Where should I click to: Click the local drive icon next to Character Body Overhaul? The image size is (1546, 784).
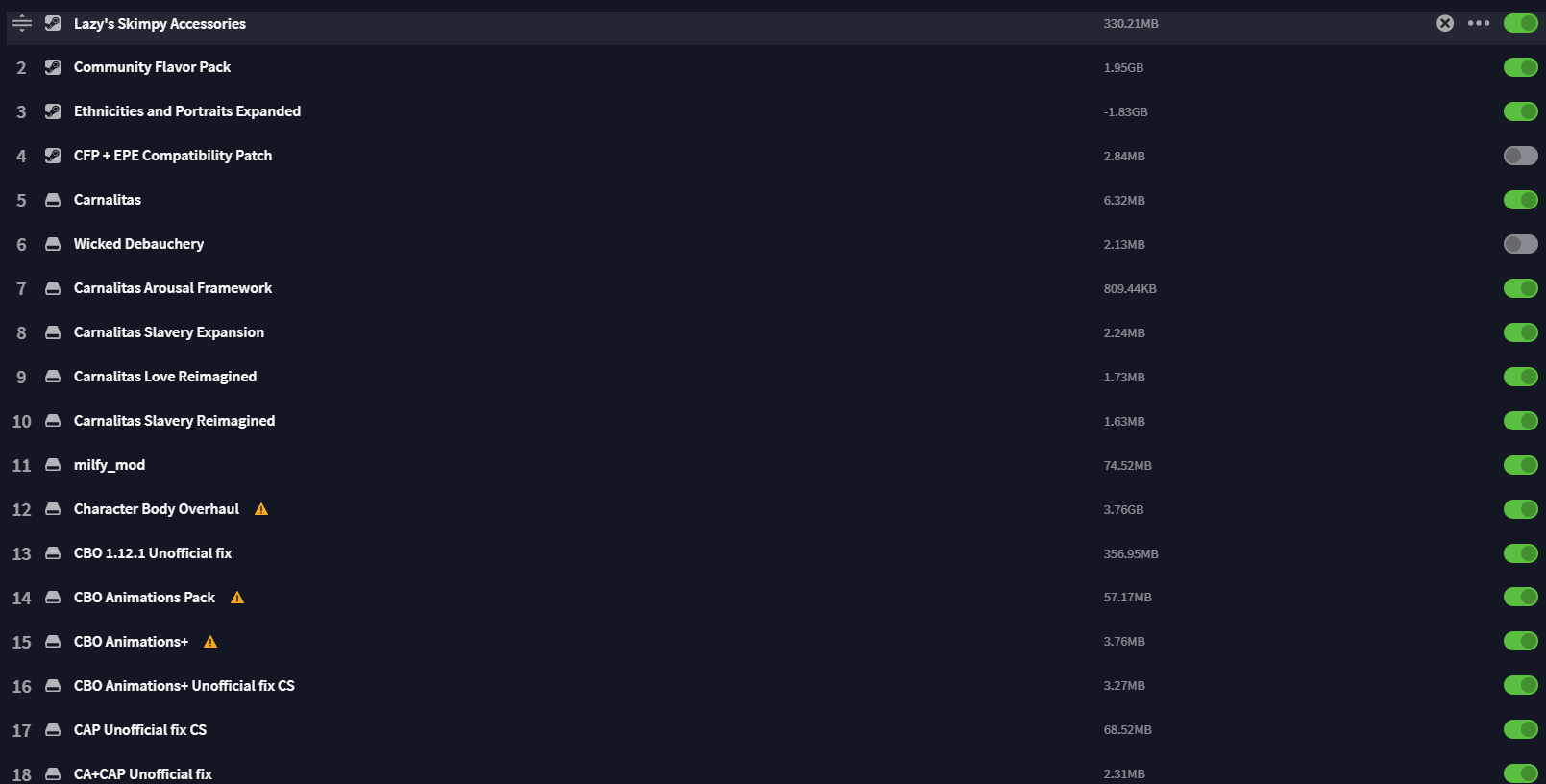click(x=53, y=509)
